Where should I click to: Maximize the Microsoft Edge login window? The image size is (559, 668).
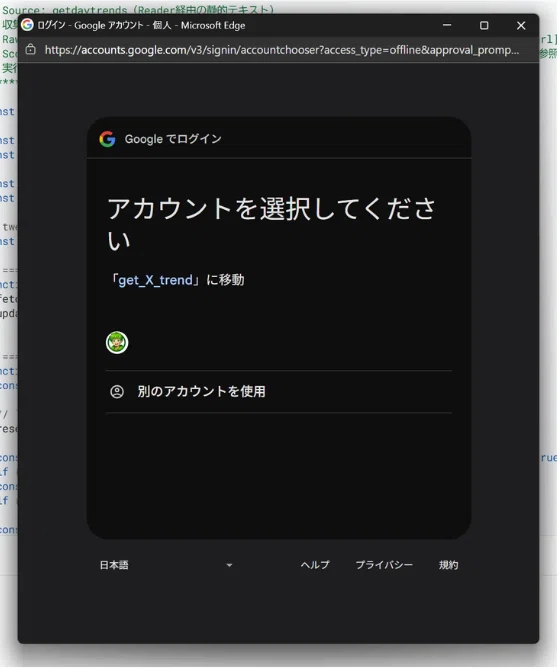[x=484, y=25]
